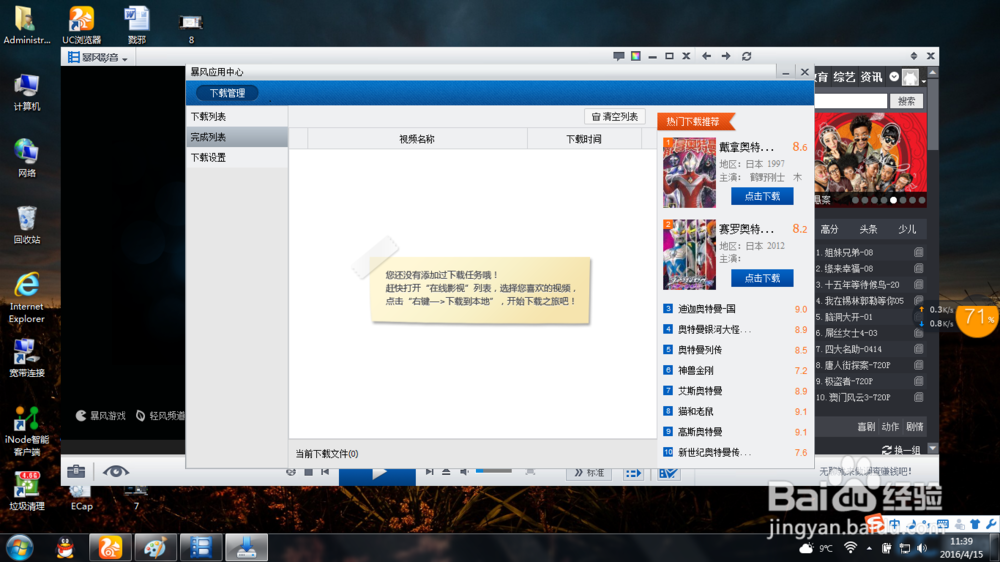Click the forward arrow in title bar
Screen dimensions: 1000x562
pyautogui.click(x=726, y=56)
